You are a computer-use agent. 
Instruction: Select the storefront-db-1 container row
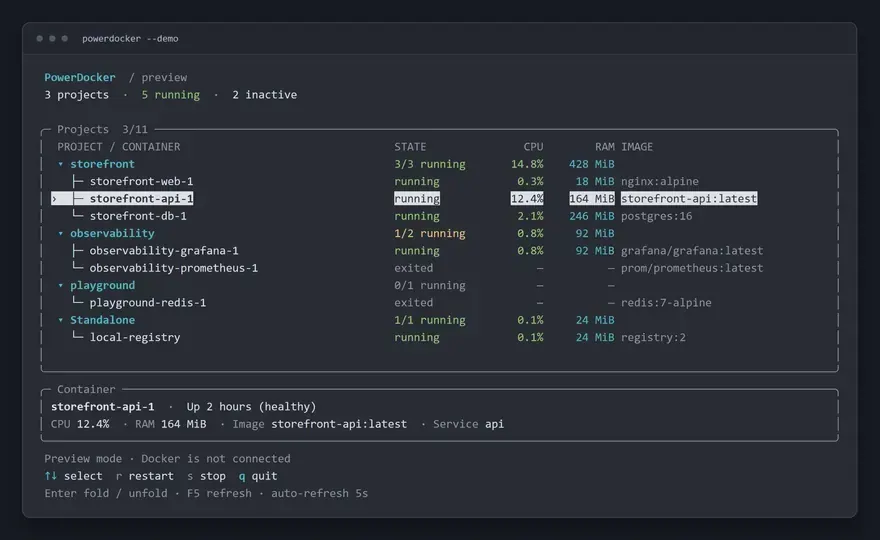pos(439,216)
